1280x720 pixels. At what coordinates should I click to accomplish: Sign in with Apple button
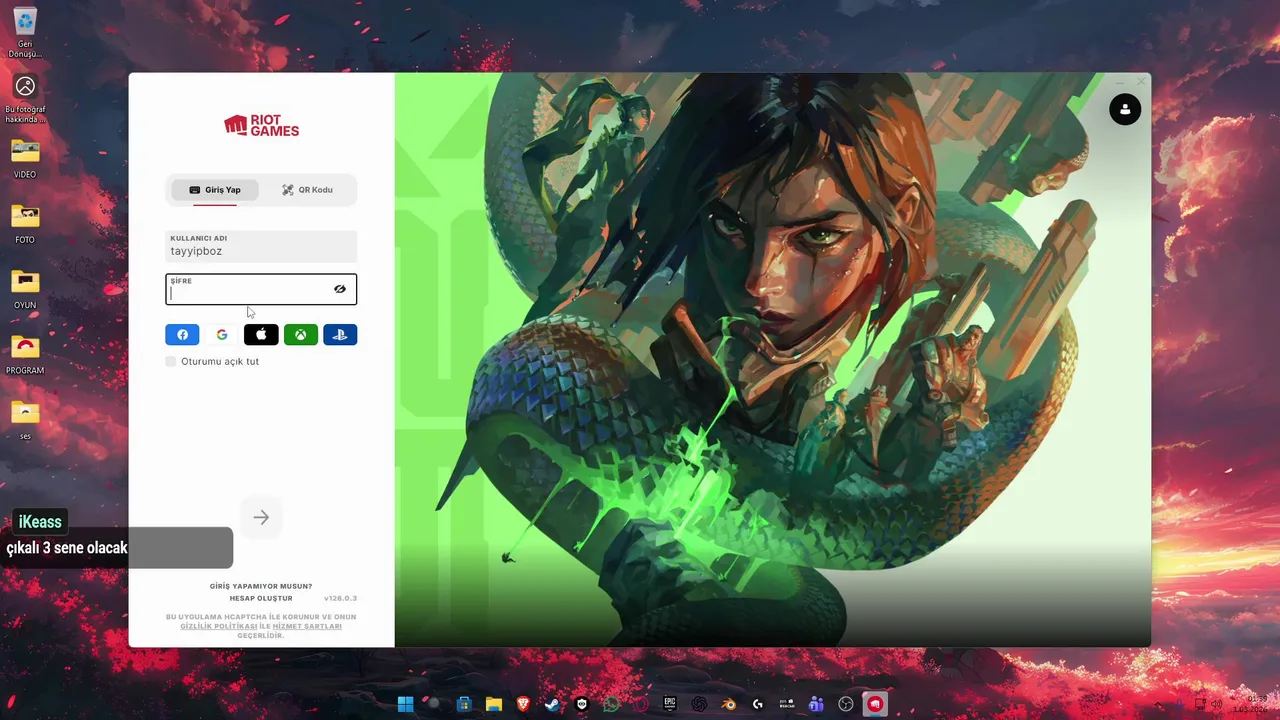(x=261, y=335)
